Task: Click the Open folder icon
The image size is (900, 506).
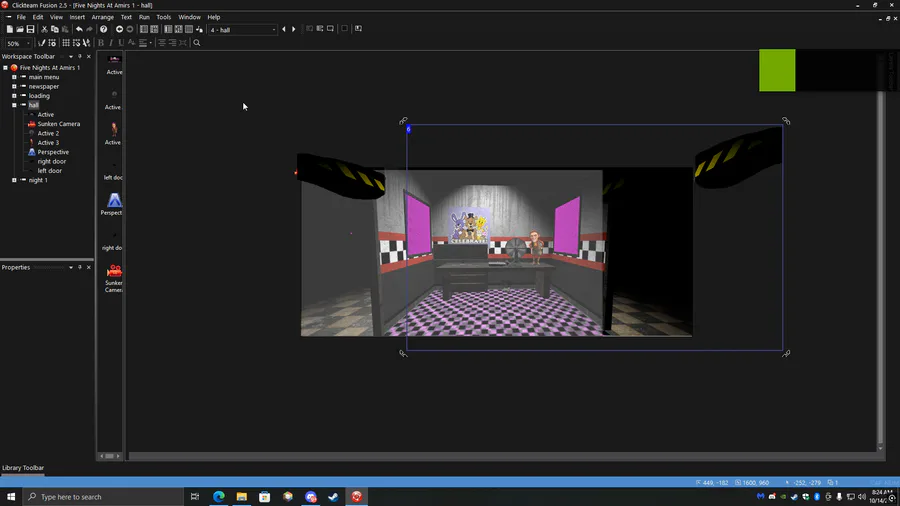Action: (20, 29)
